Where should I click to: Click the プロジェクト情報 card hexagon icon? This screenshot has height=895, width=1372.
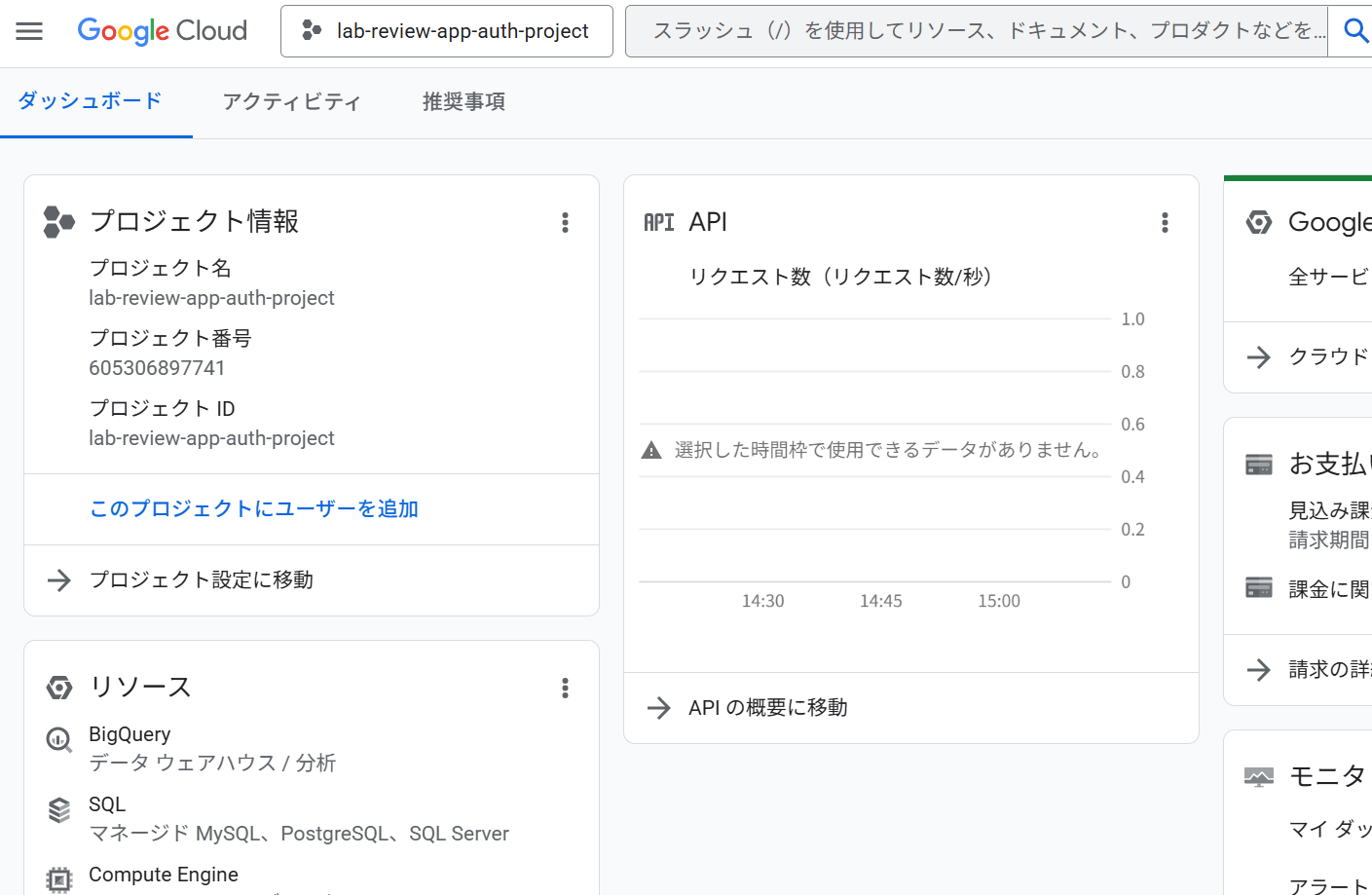(x=58, y=222)
